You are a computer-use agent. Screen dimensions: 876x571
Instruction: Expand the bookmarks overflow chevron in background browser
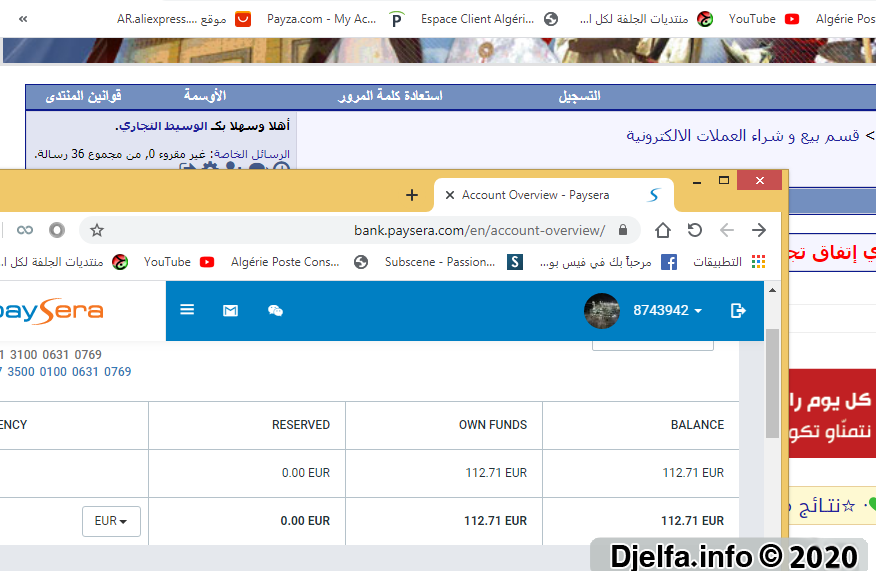click(x=23, y=19)
